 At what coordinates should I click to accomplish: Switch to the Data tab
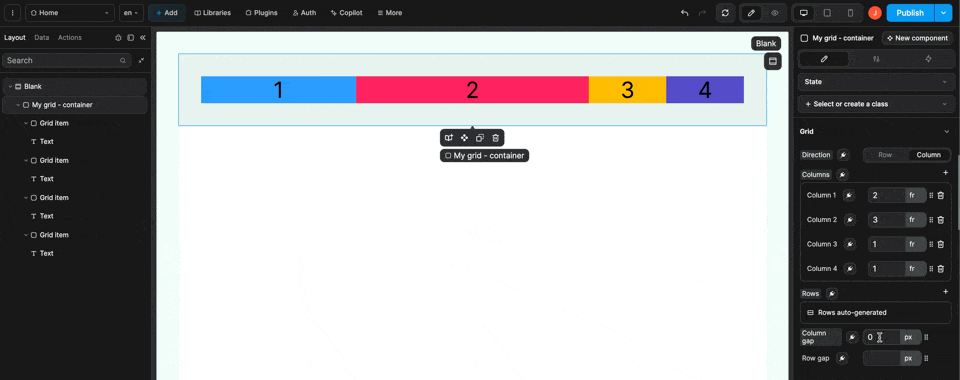42,37
